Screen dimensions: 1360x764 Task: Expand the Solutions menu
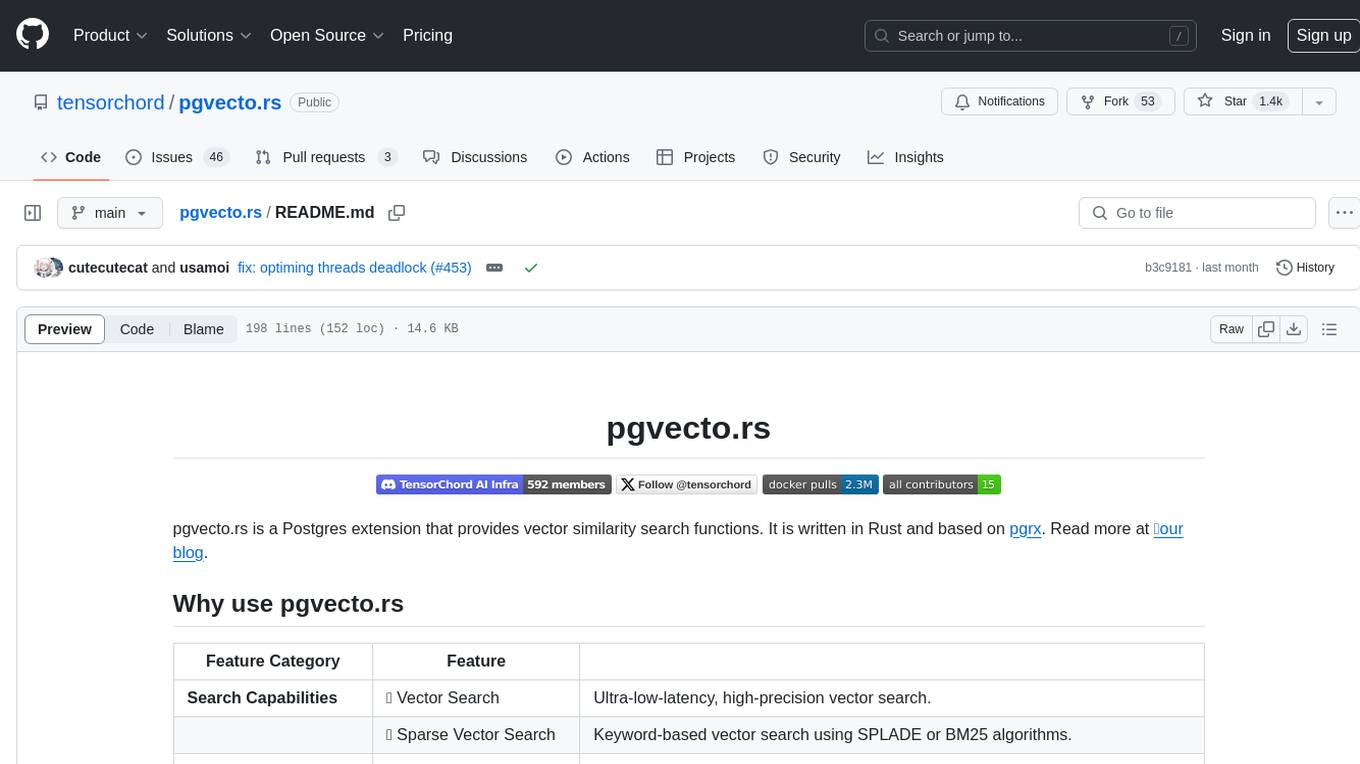(208, 35)
